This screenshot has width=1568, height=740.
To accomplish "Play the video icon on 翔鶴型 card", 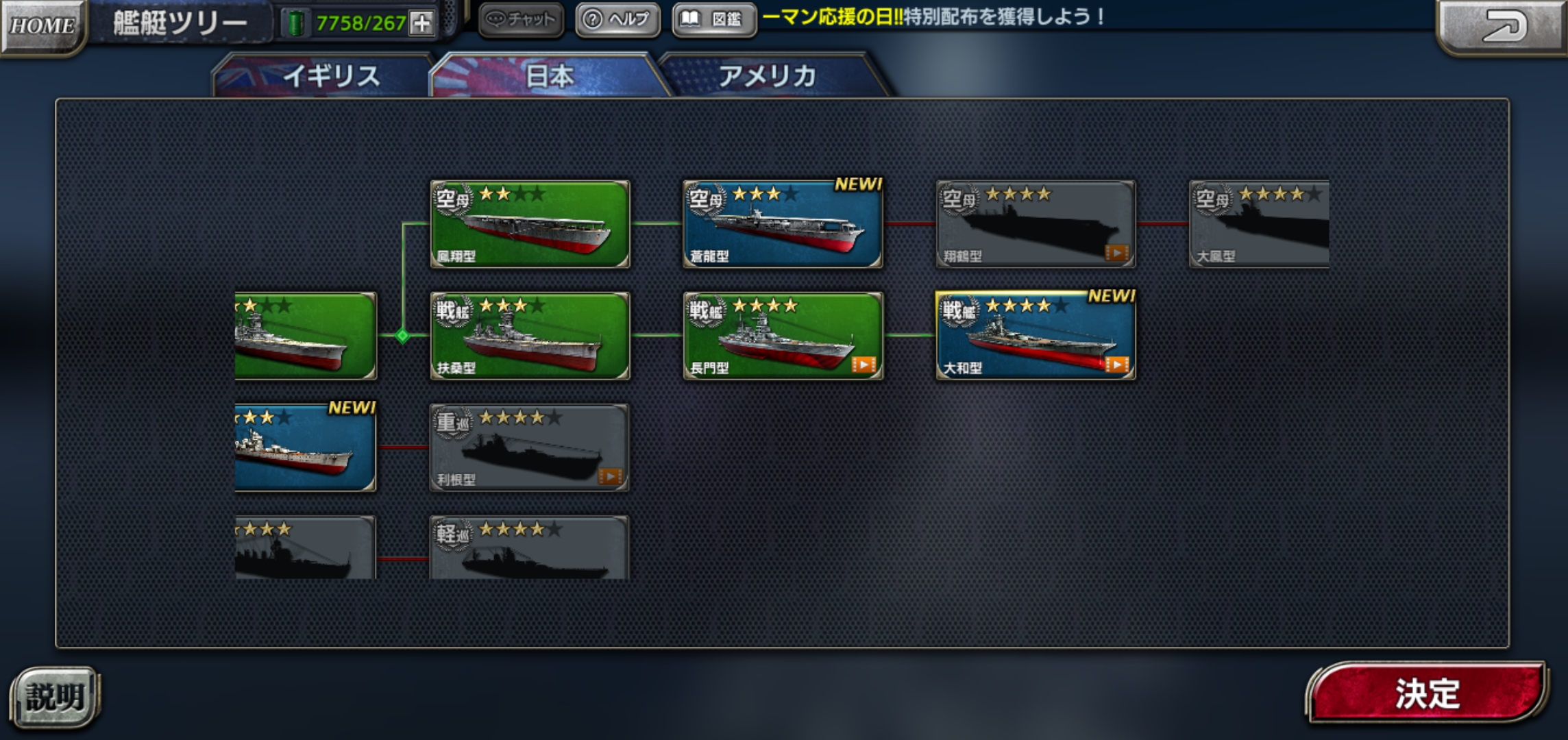I will tap(1117, 253).
